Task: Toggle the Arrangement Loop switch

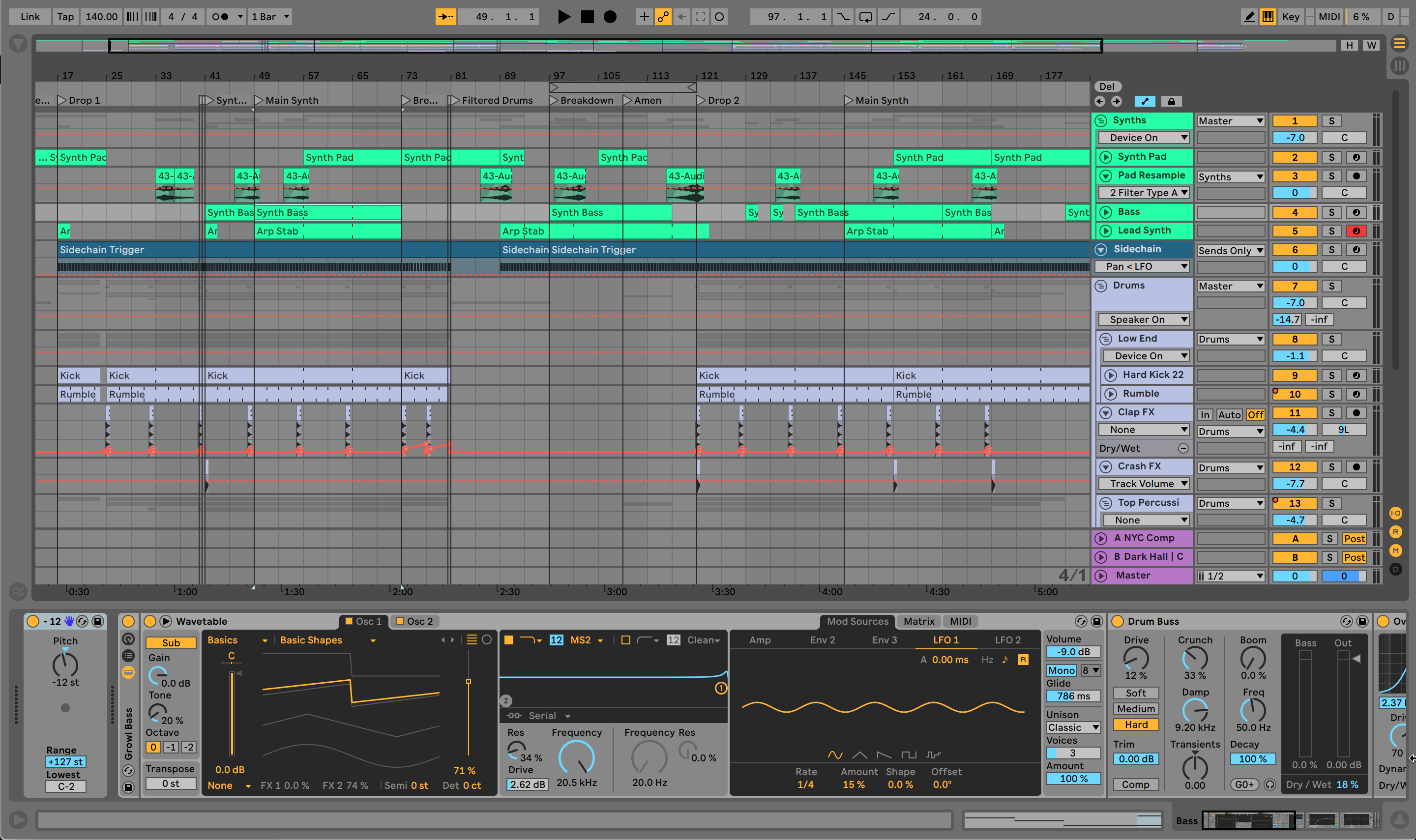Action: point(866,16)
